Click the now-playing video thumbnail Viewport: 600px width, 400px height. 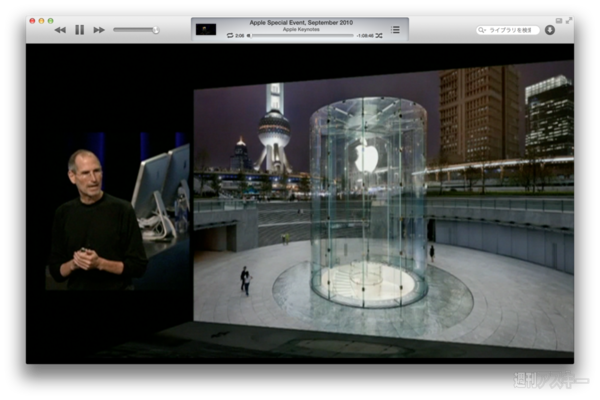(206, 29)
